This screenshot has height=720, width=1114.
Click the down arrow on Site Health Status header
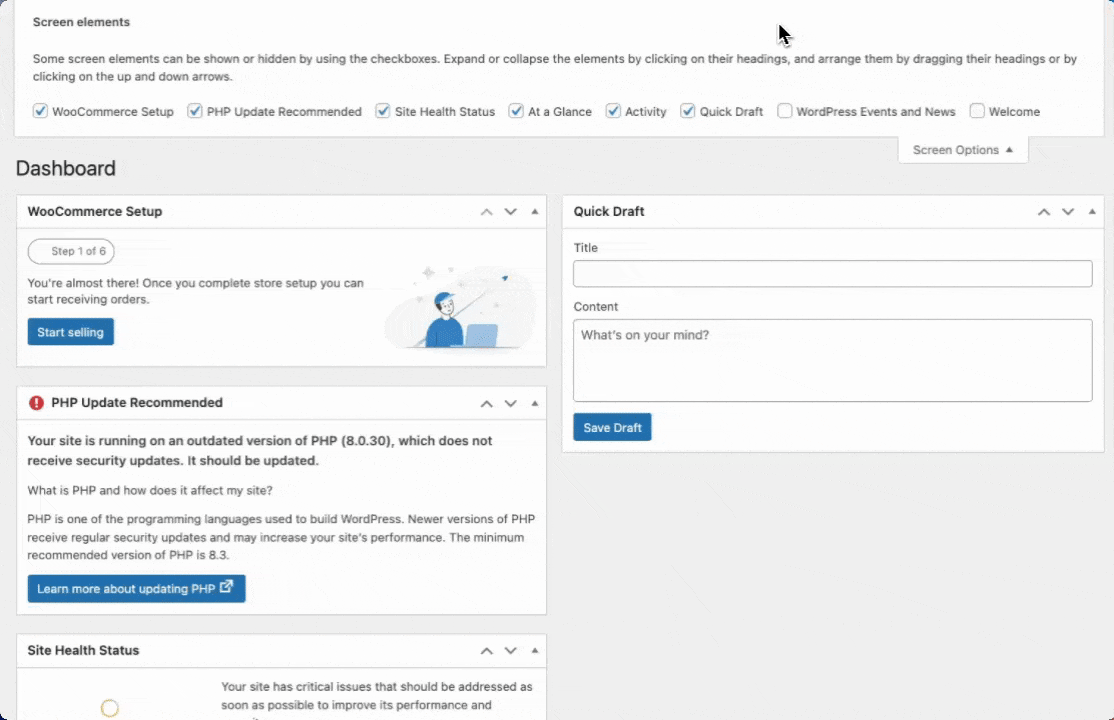(510, 650)
